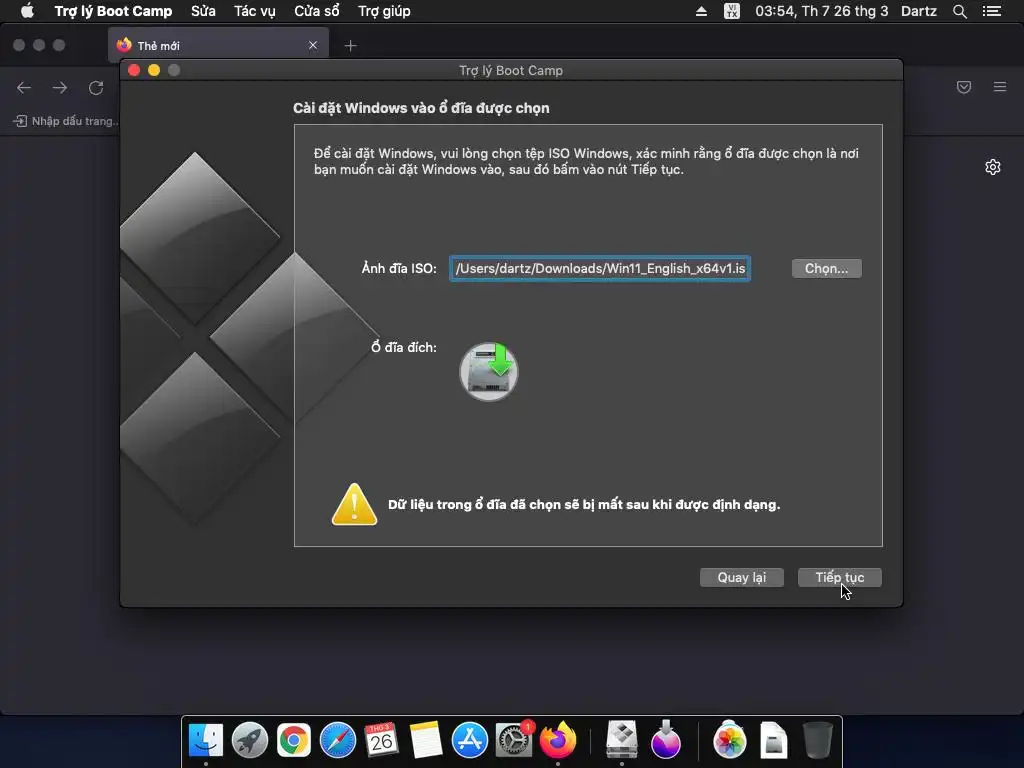Open the Sửa menu
This screenshot has width=1024, height=768.
[x=203, y=11]
